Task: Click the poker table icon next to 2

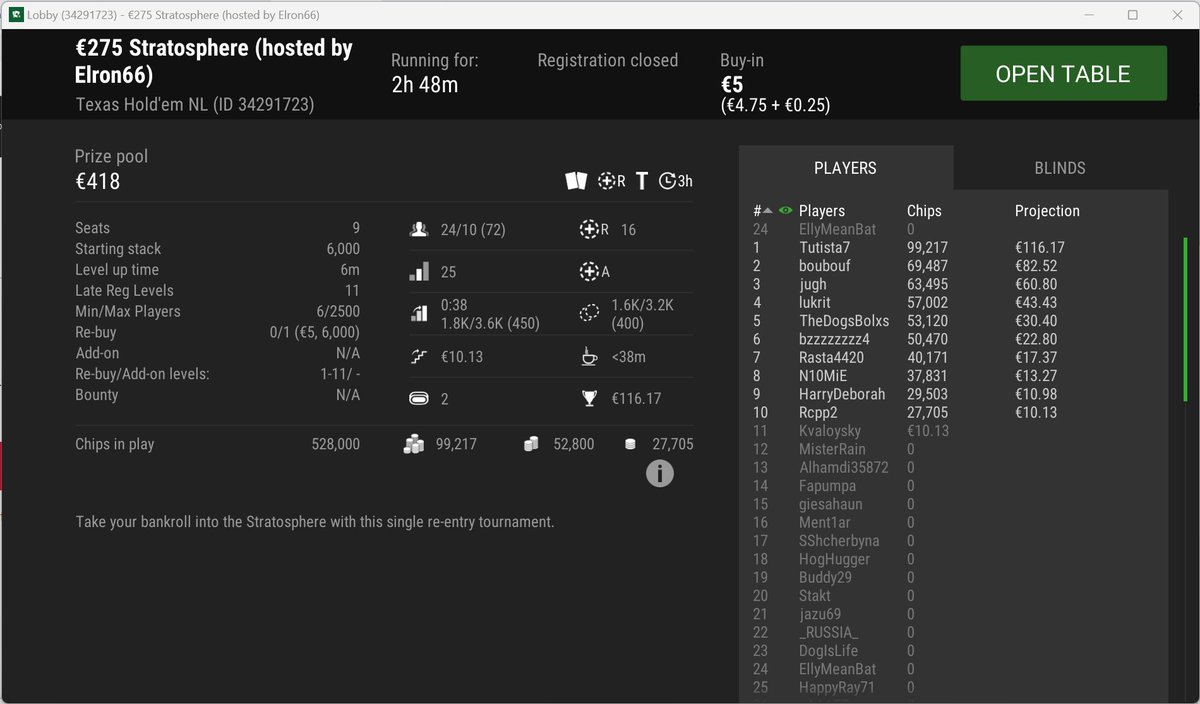Action: (x=419, y=398)
